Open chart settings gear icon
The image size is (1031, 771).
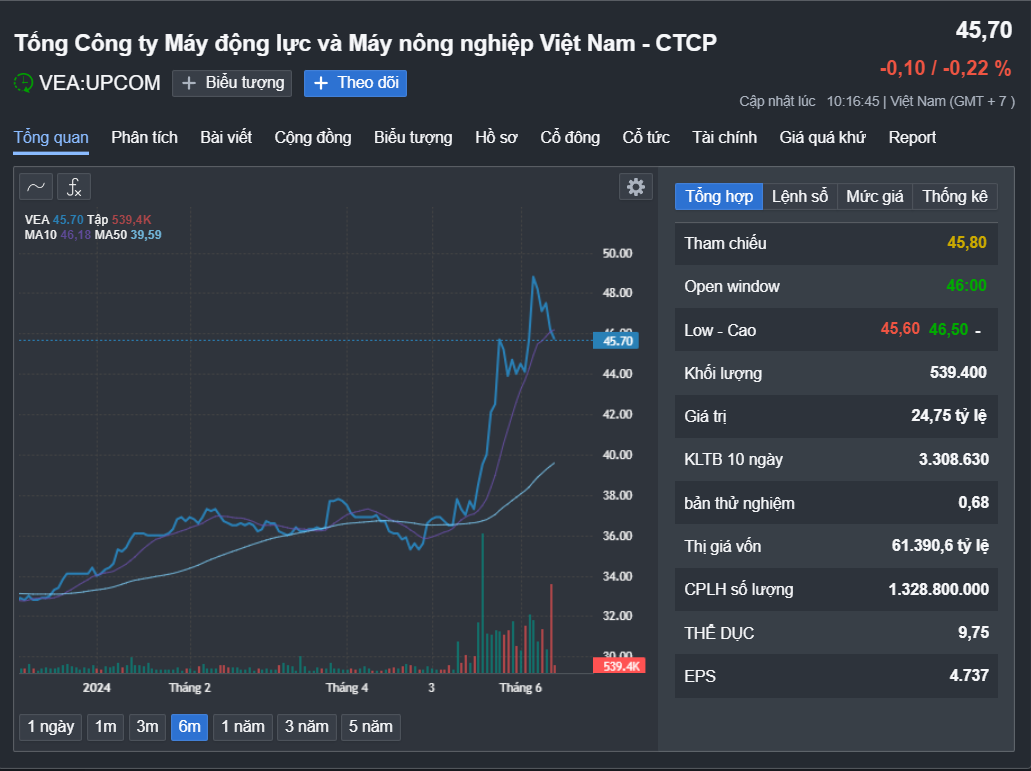[x=635, y=187]
